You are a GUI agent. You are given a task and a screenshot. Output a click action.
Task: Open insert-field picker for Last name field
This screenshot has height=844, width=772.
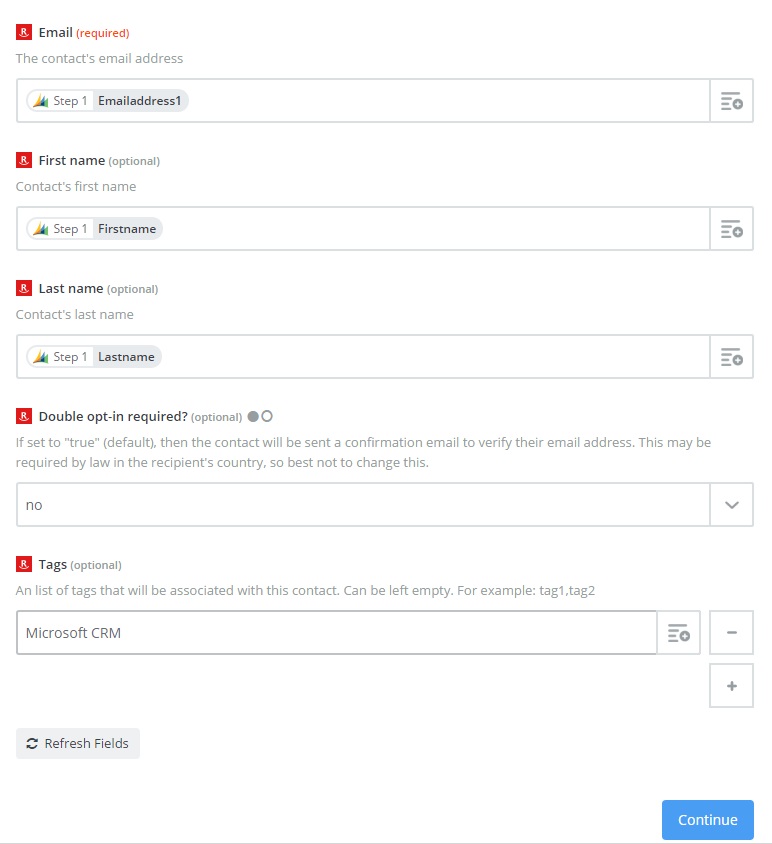pos(732,357)
